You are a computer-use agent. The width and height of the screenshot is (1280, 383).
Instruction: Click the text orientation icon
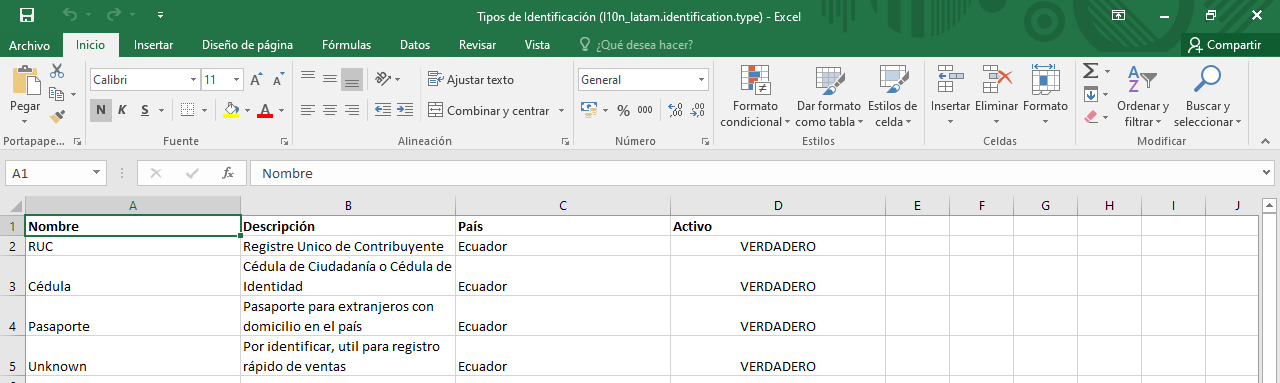coord(383,79)
